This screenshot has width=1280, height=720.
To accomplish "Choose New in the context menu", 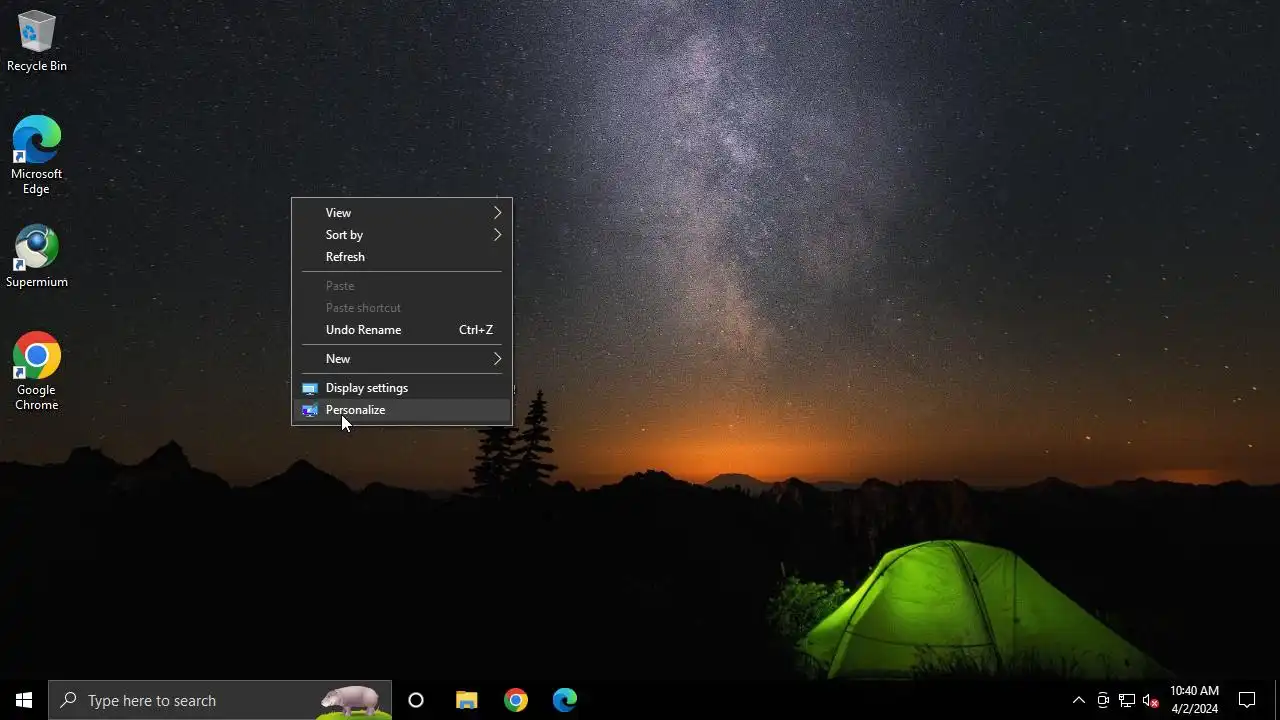I will click(x=402, y=359).
